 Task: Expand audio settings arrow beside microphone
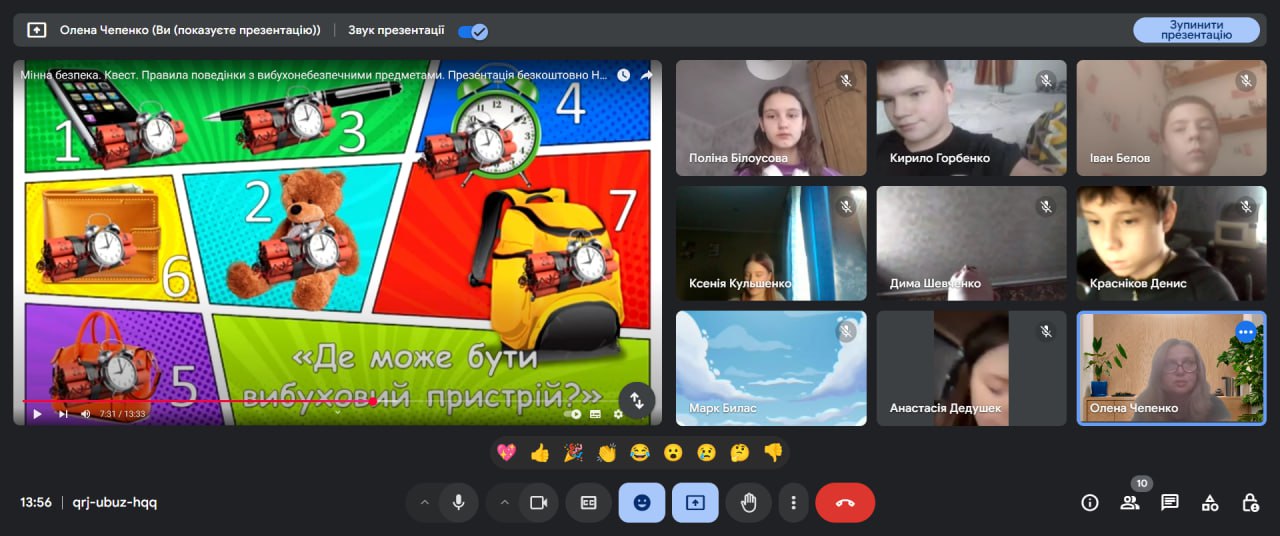point(424,503)
